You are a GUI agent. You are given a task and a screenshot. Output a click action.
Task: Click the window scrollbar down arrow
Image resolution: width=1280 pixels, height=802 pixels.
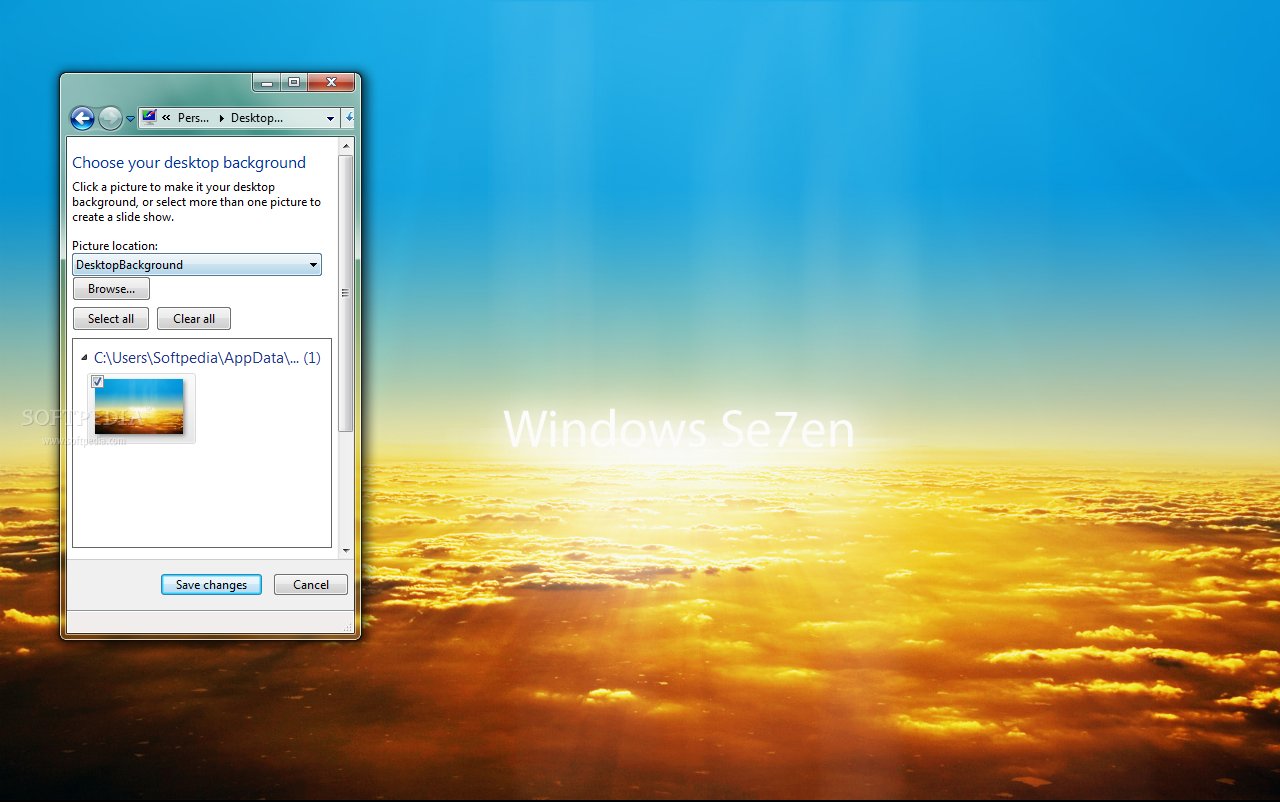346,551
